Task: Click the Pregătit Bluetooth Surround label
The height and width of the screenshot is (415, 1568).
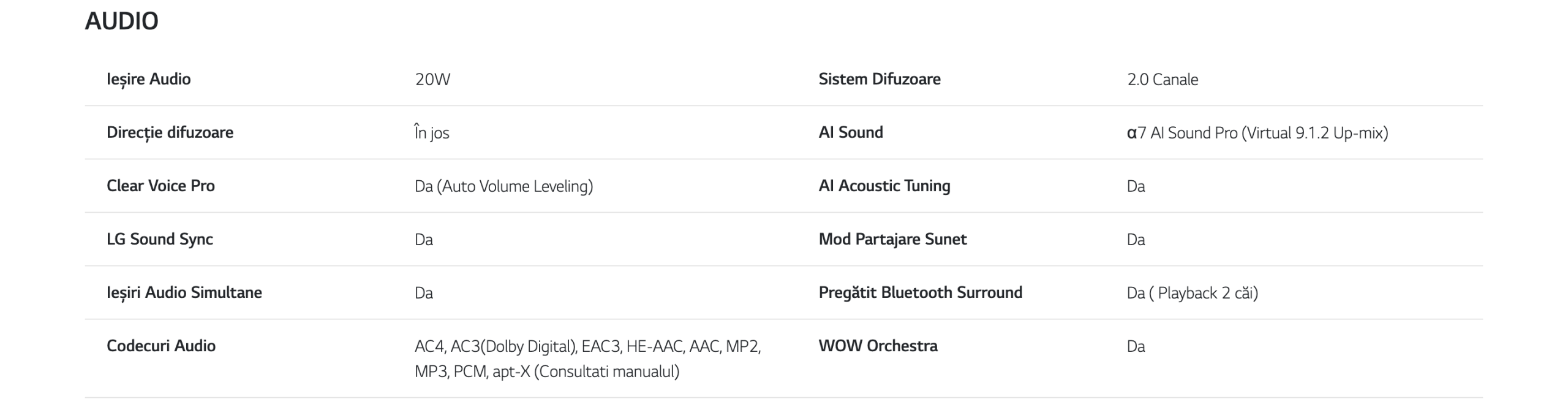Action: (x=920, y=292)
